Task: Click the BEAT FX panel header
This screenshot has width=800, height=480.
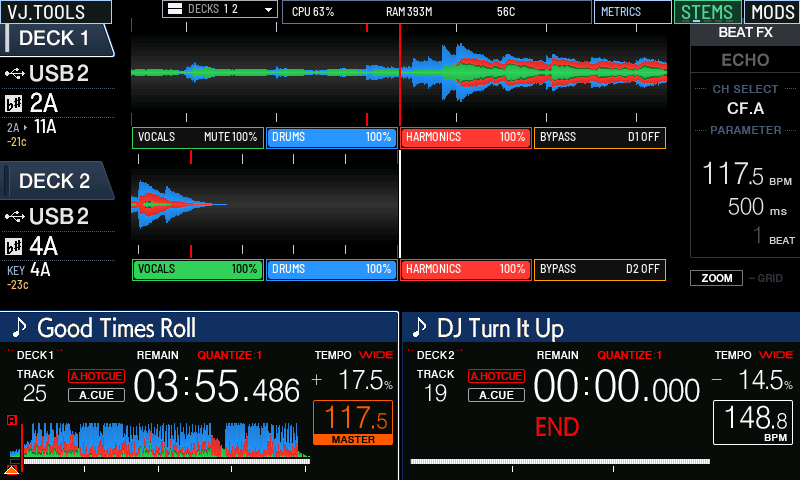Action: pos(745,33)
